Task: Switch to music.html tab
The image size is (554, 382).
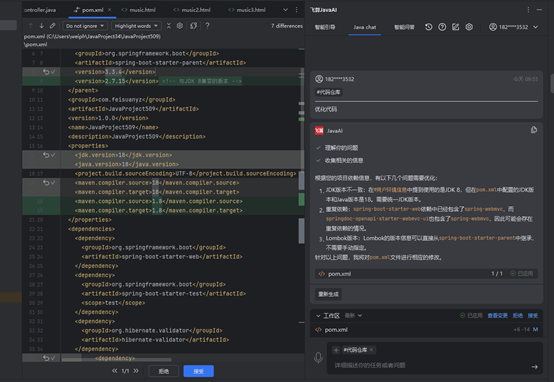Action: (138, 10)
